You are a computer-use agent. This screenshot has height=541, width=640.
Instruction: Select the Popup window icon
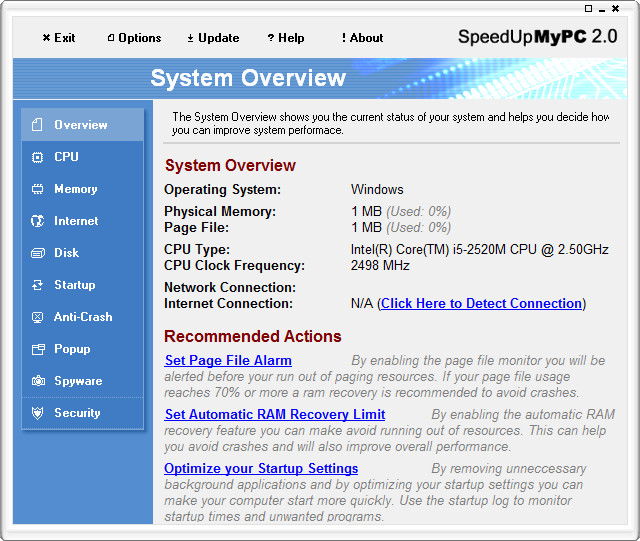point(37,349)
